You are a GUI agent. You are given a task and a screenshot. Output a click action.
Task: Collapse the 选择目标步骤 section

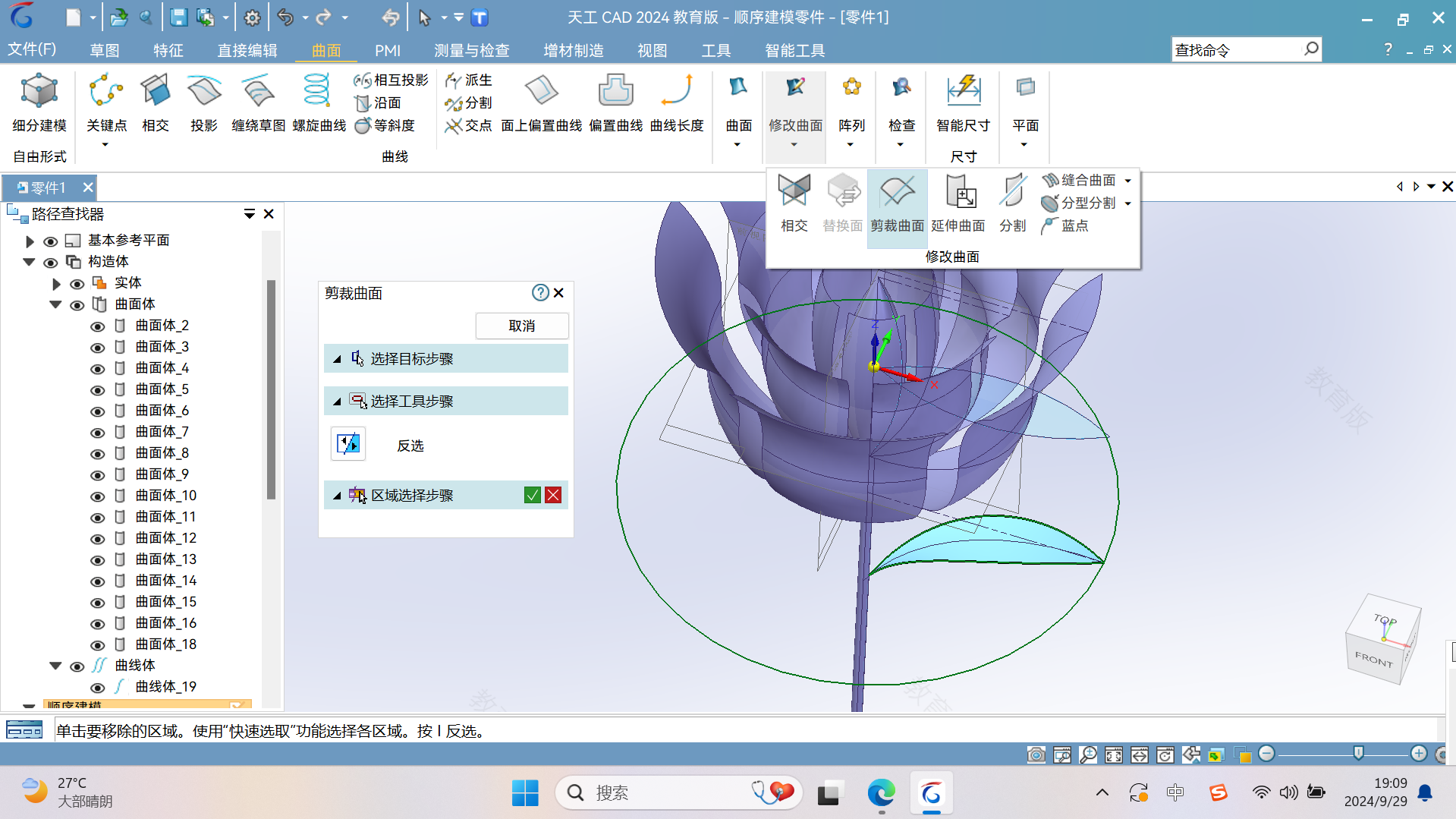(x=337, y=359)
